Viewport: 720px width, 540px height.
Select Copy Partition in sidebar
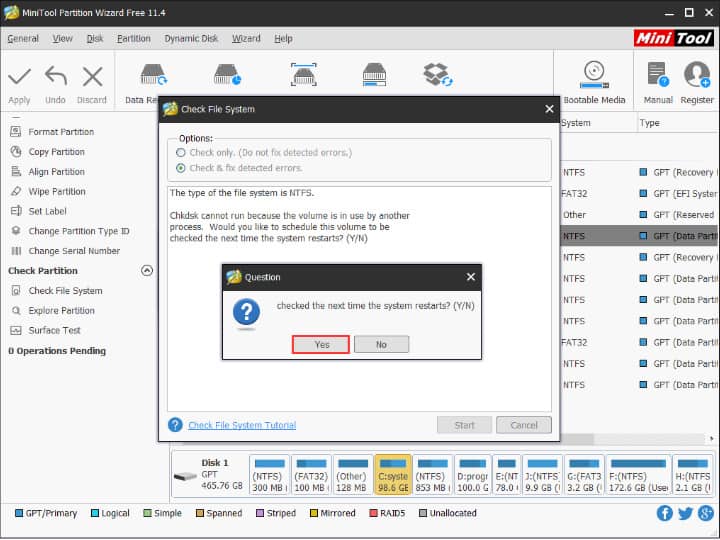coord(56,152)
